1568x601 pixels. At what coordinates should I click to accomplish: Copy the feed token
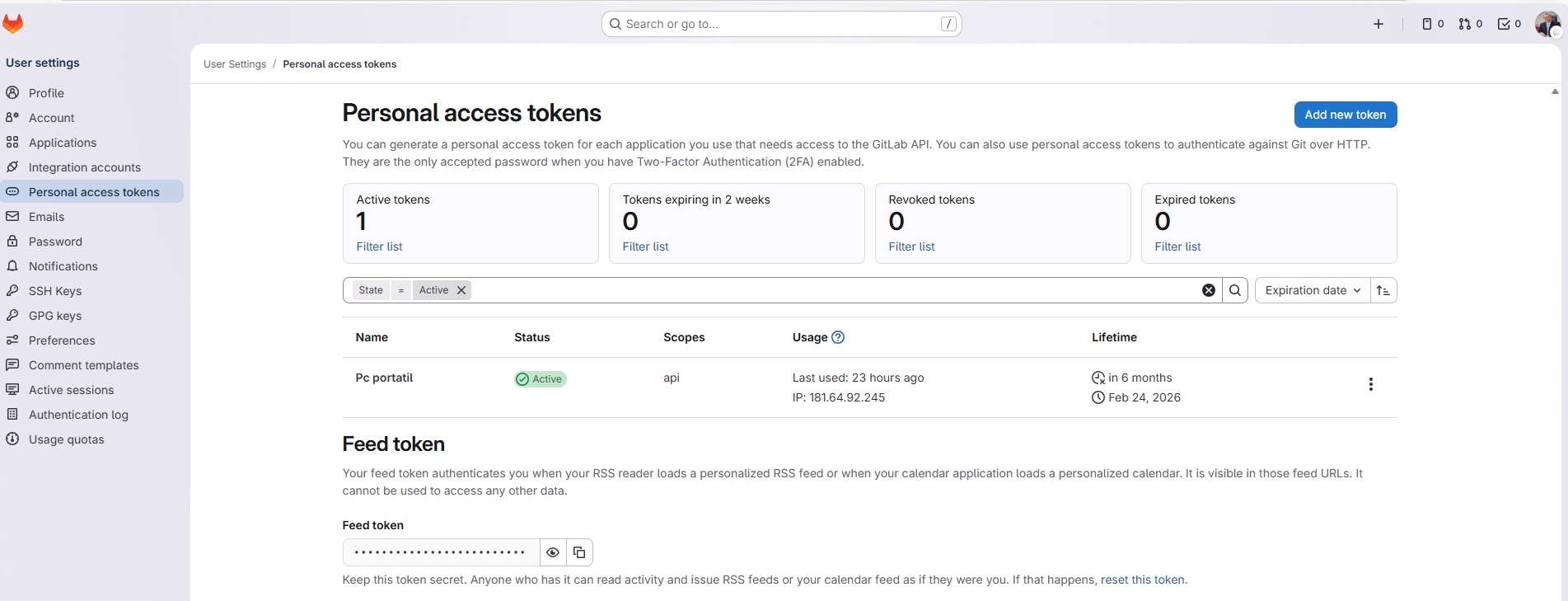coord(579,552)
